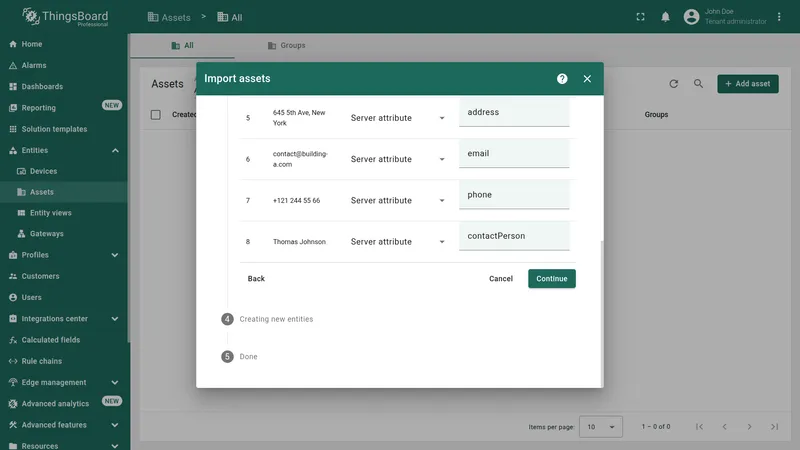Continue to creating new entities

click(x=552, y=279)
